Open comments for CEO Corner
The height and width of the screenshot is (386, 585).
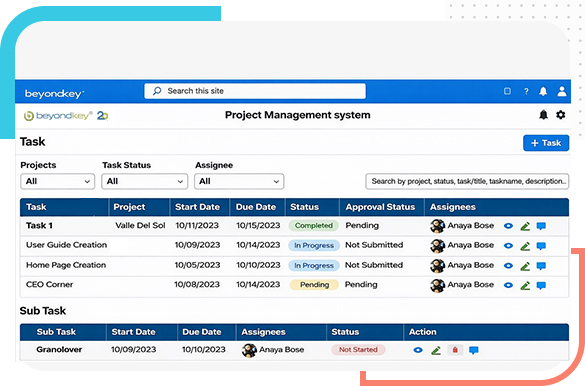[x=541, y=286]
